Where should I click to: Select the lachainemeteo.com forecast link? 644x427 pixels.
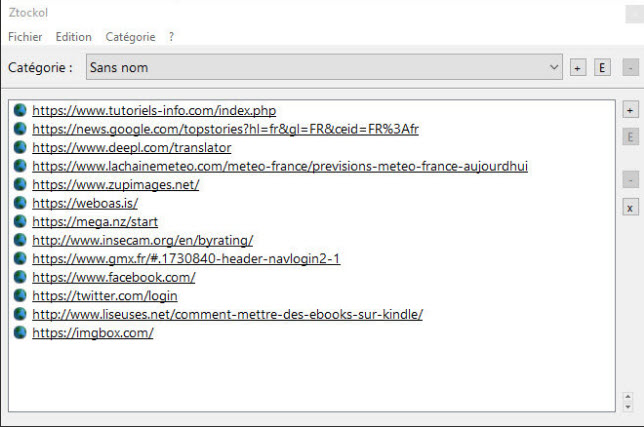coord(279,166)
